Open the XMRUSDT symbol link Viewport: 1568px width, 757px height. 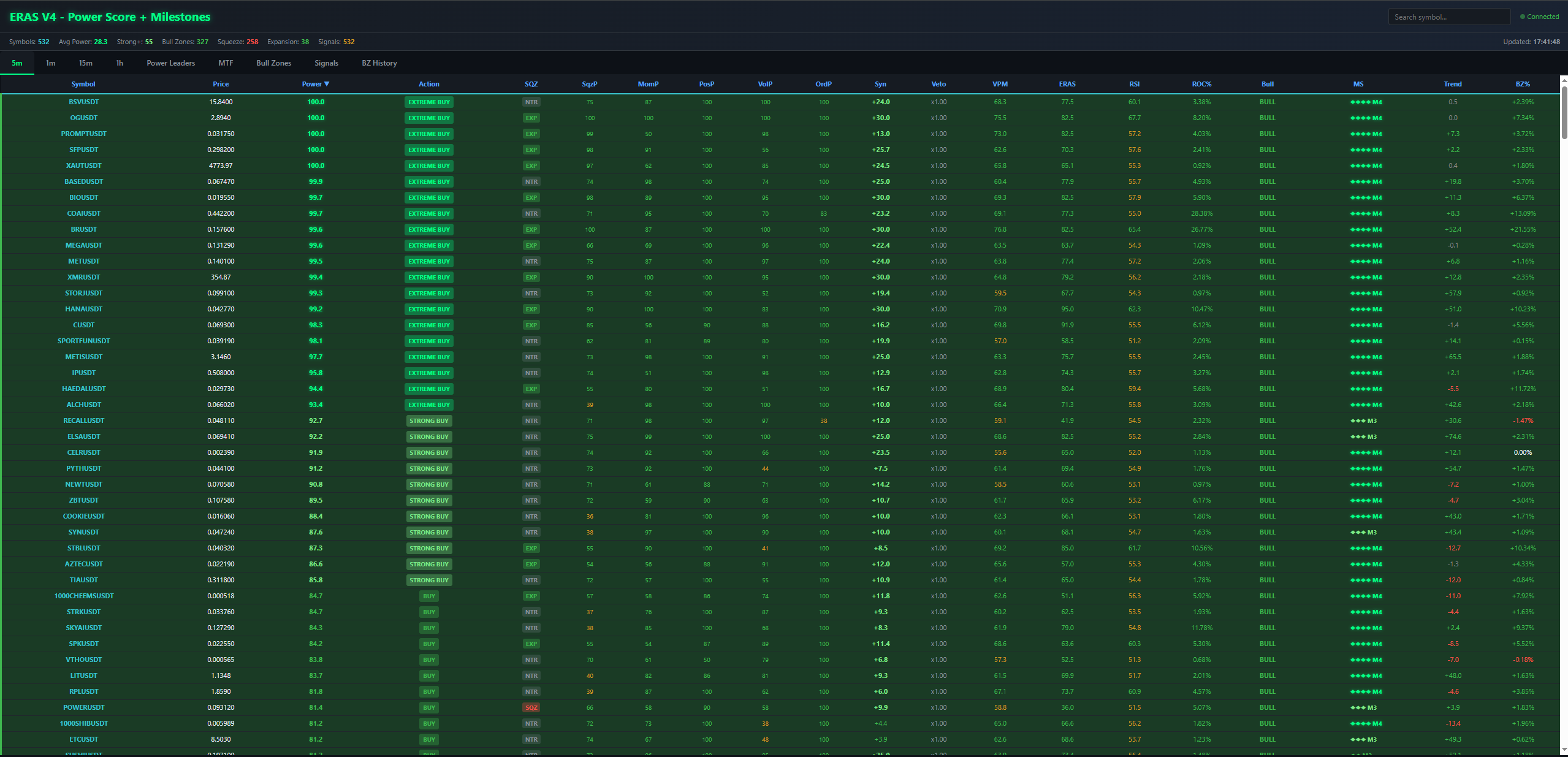tap(84, 278)
